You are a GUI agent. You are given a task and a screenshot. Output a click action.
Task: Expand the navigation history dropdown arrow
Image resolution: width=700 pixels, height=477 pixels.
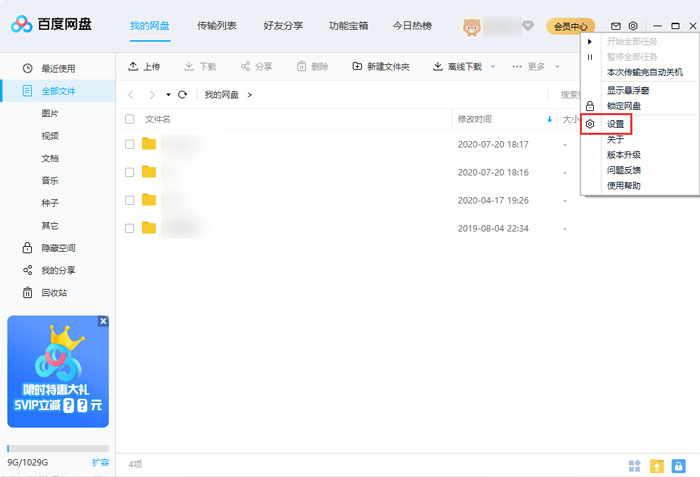click(168, 95)
